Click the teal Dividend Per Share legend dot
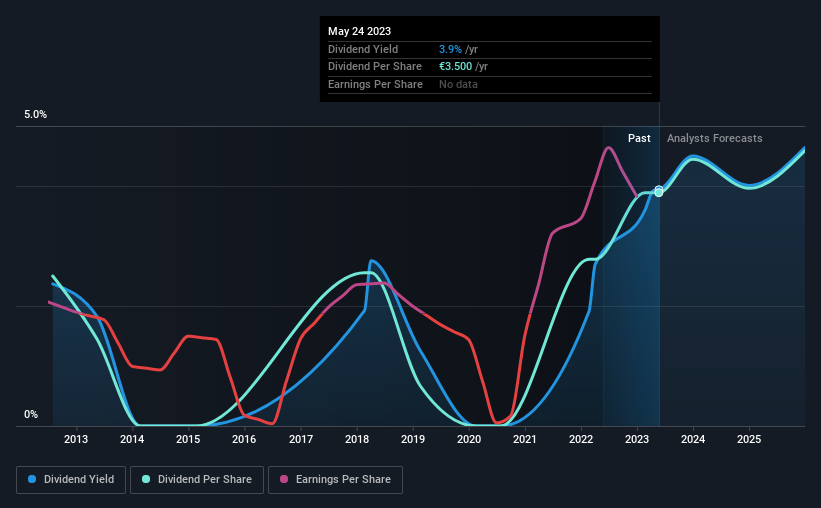821x508 pixels. click(x=146, y=479)
